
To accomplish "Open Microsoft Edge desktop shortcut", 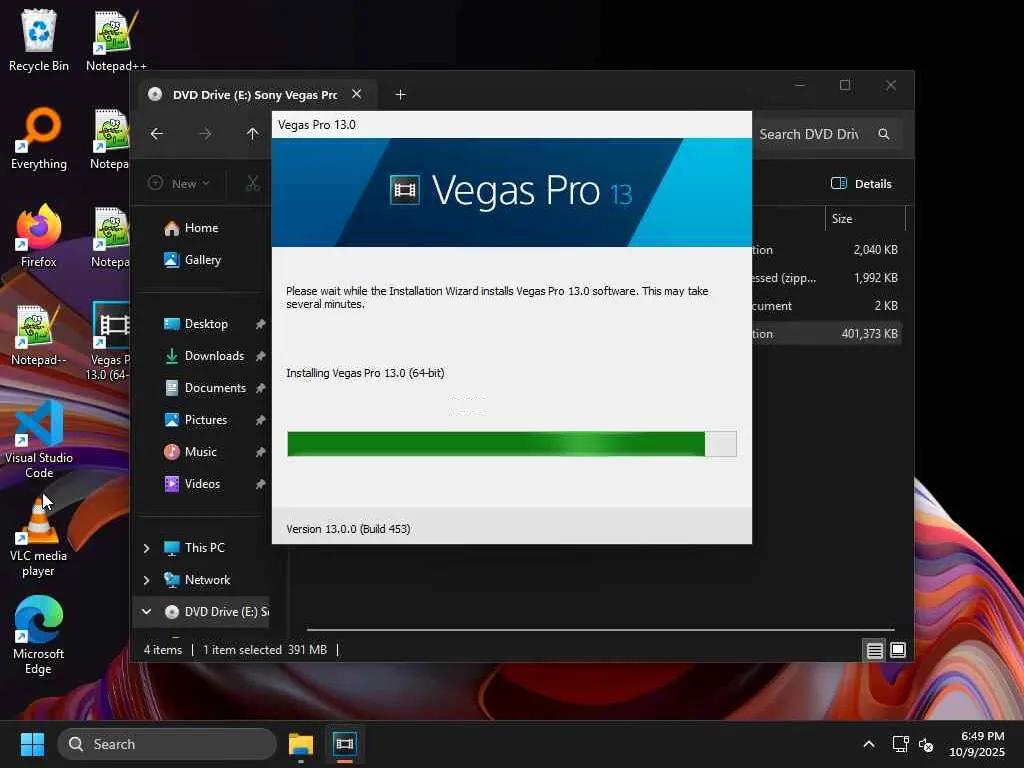I will point(39,635).
